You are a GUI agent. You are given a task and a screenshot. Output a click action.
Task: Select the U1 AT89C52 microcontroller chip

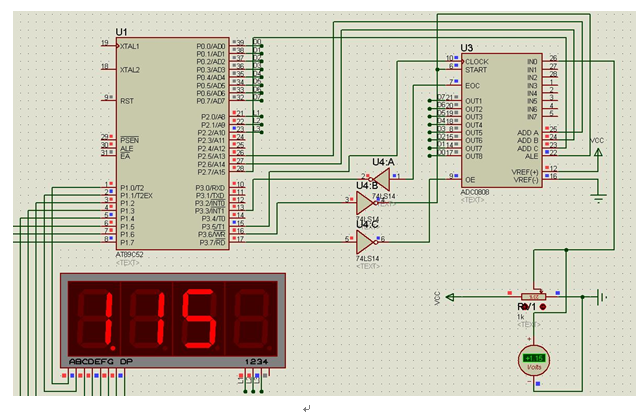172,143
